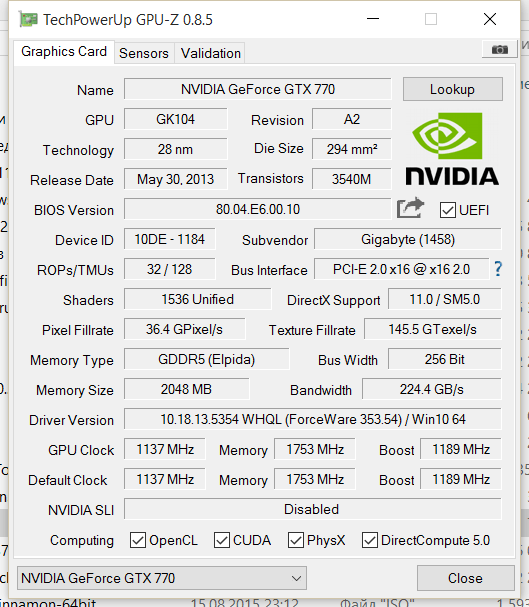Click the NVIDIA logo image
Image resolution: width=529 pixels, height=607 pixels.
coord(452,149)
